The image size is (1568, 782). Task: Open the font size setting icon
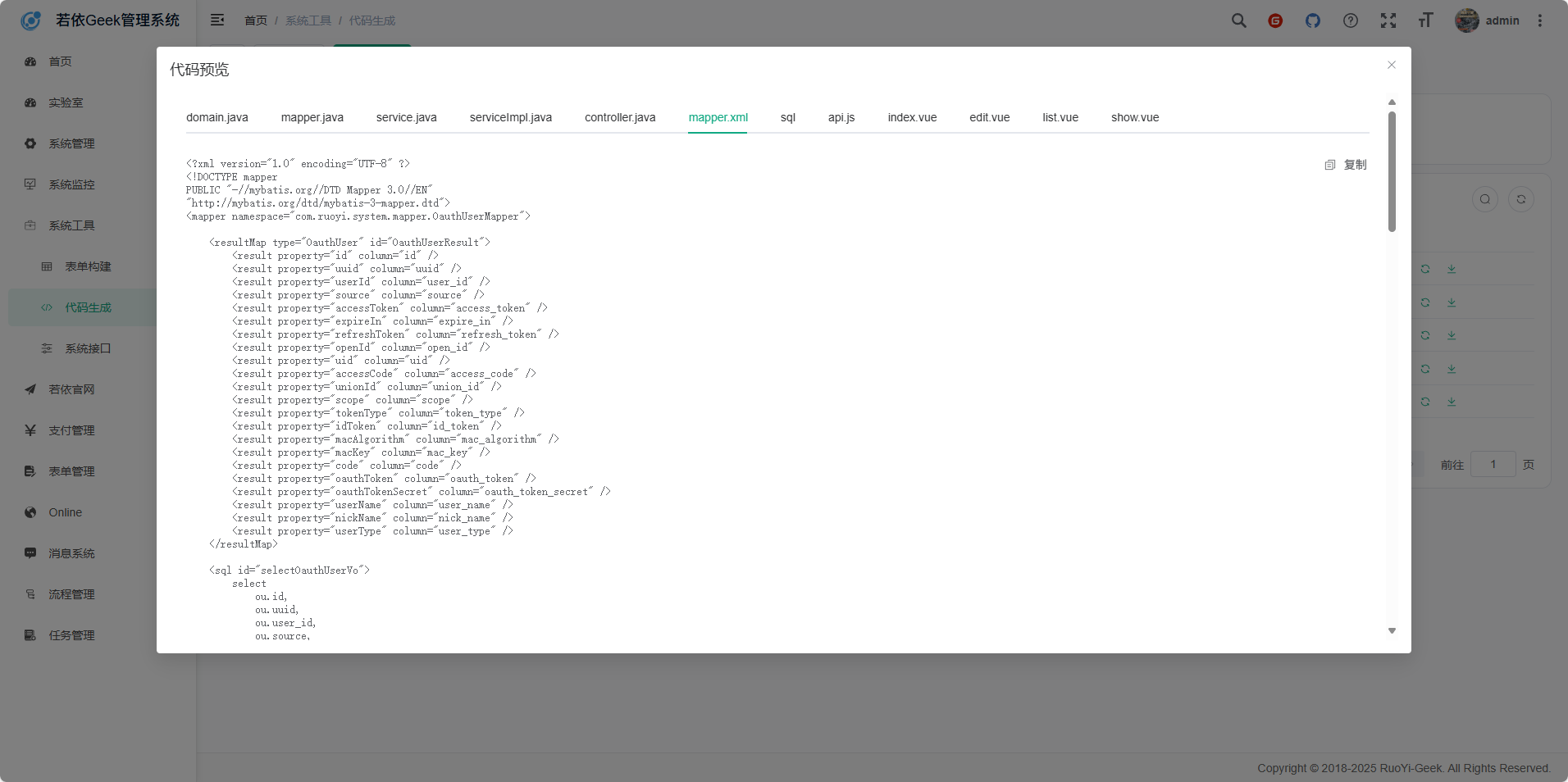pos(1426,20)
